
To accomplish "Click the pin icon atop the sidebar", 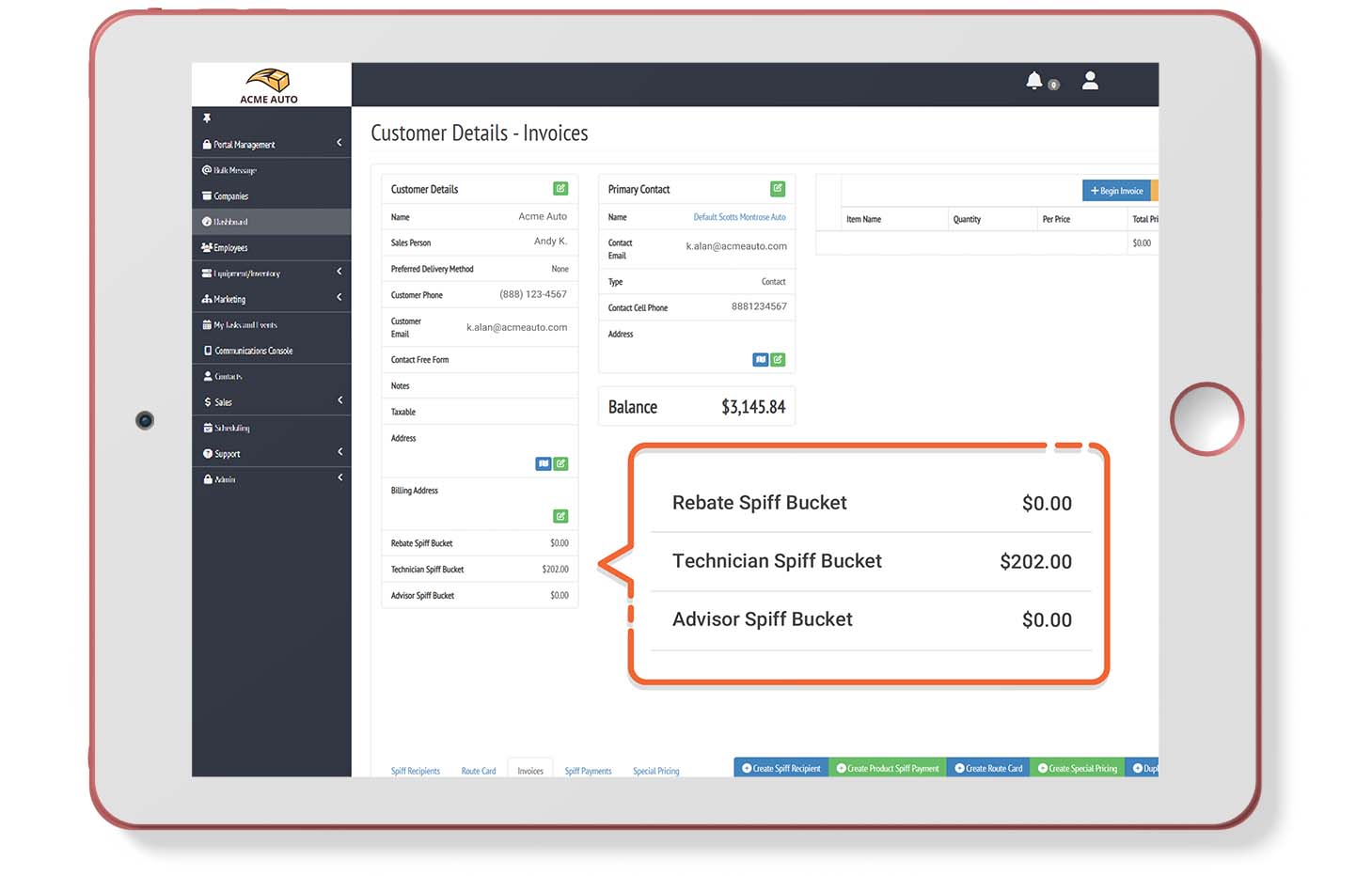I will click(x=207, y=117).
